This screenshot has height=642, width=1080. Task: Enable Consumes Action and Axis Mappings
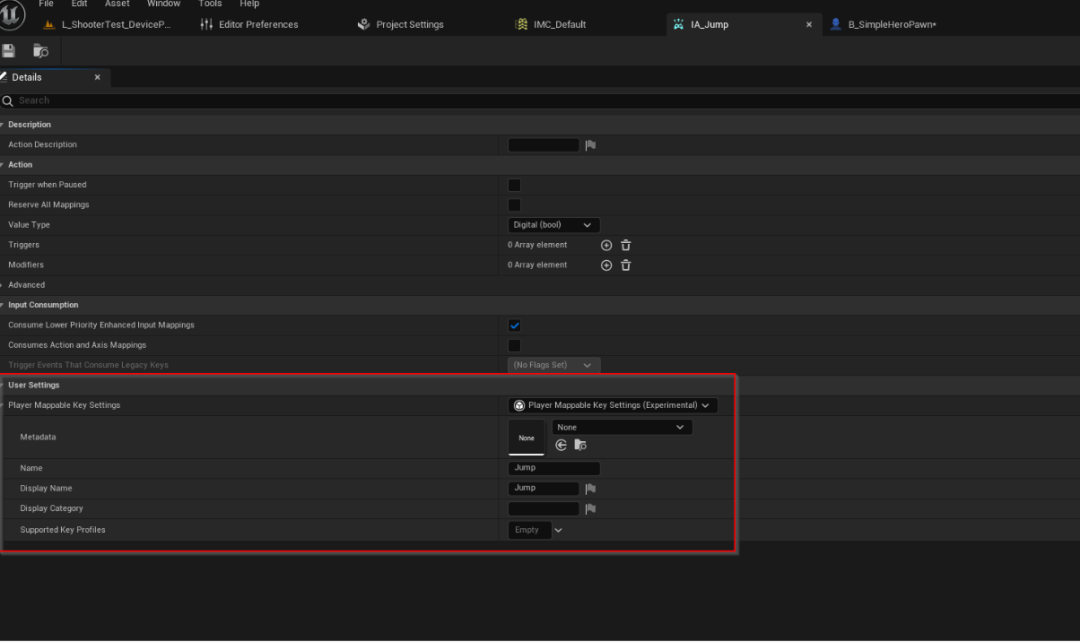coord(515,345)
